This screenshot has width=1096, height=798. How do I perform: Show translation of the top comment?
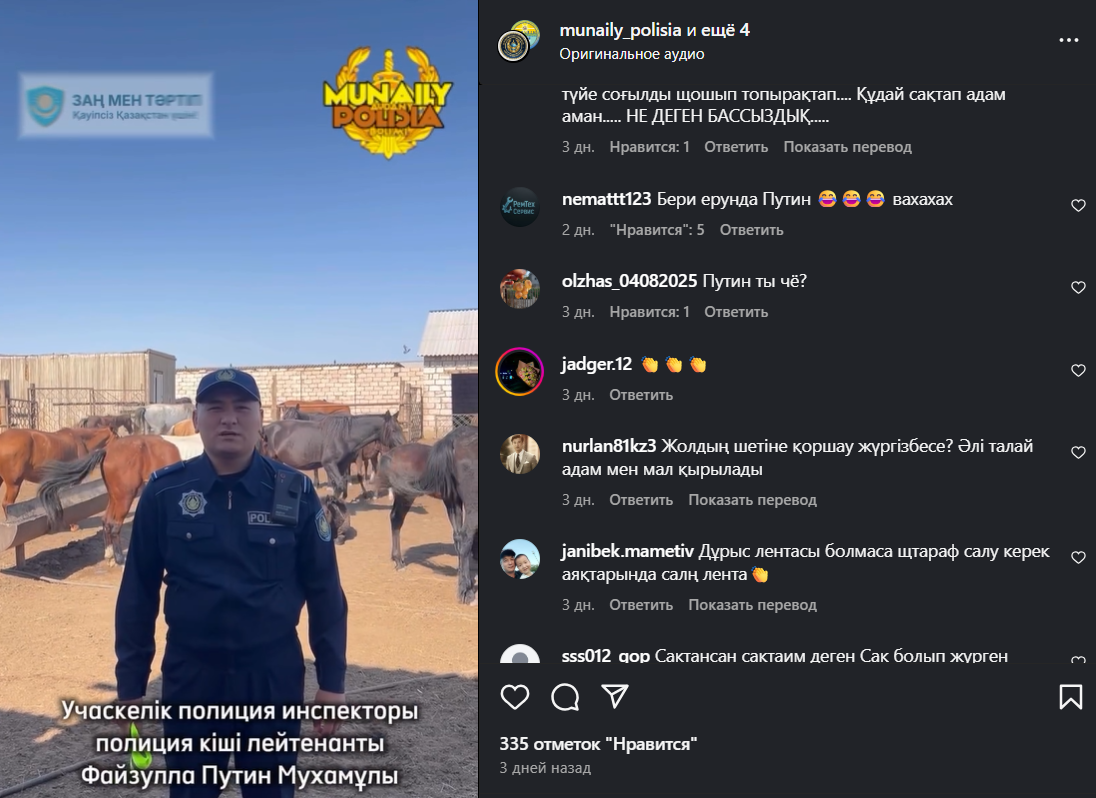point(847,147)
